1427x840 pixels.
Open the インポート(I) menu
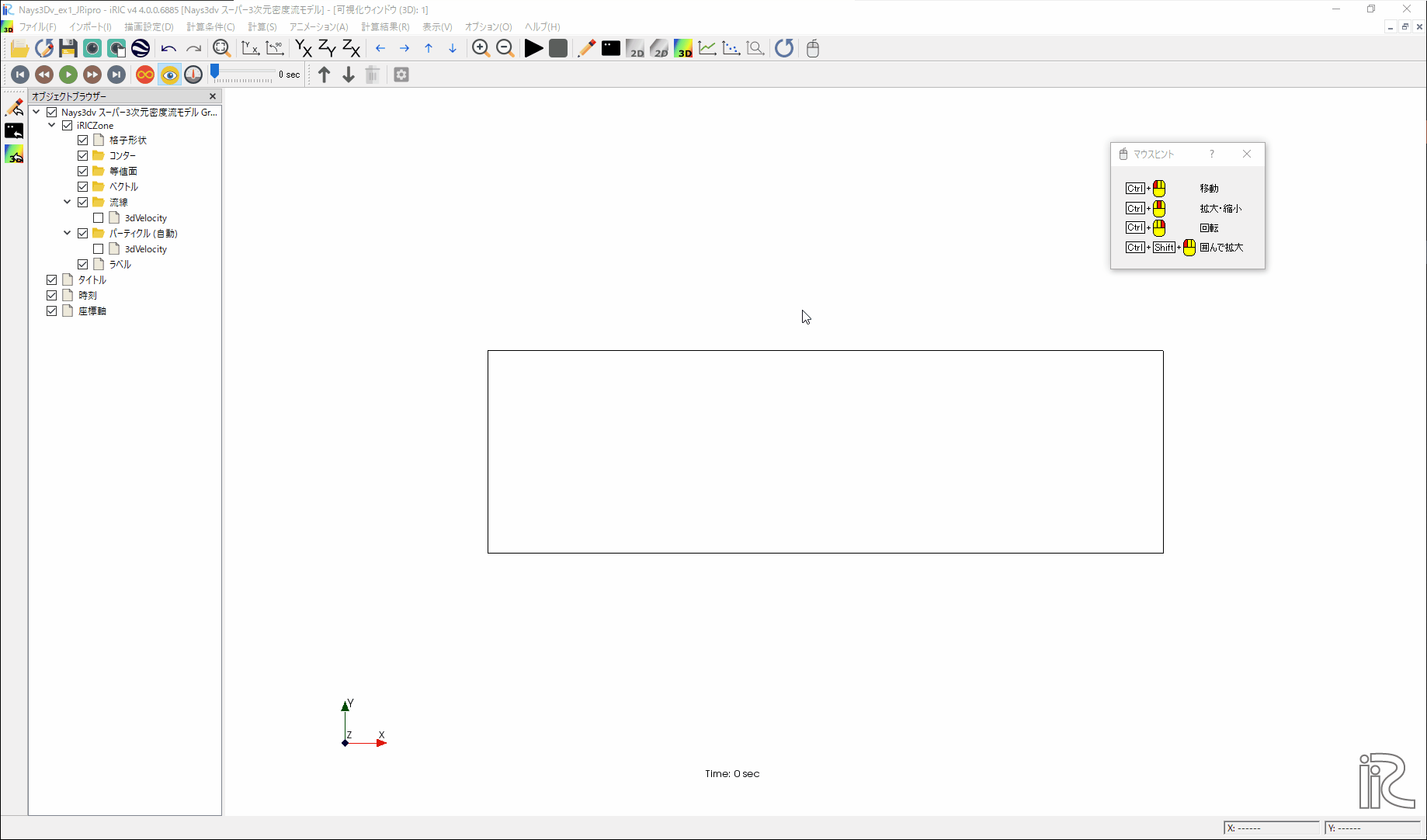90,26
